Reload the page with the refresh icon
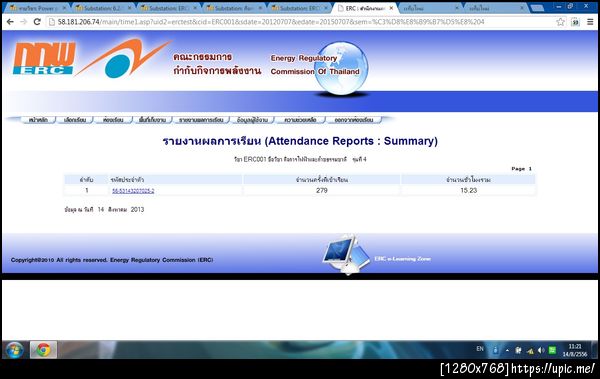The height and width of the screenshot is (379, 600). (37, 22)
